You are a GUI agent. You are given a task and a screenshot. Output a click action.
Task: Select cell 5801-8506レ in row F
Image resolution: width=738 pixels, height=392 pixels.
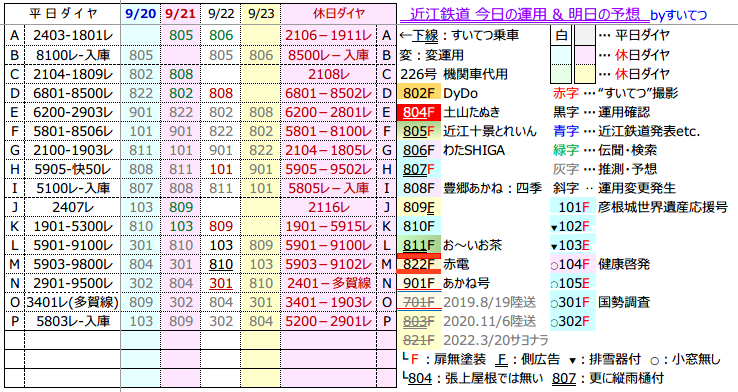pos(73,131)
